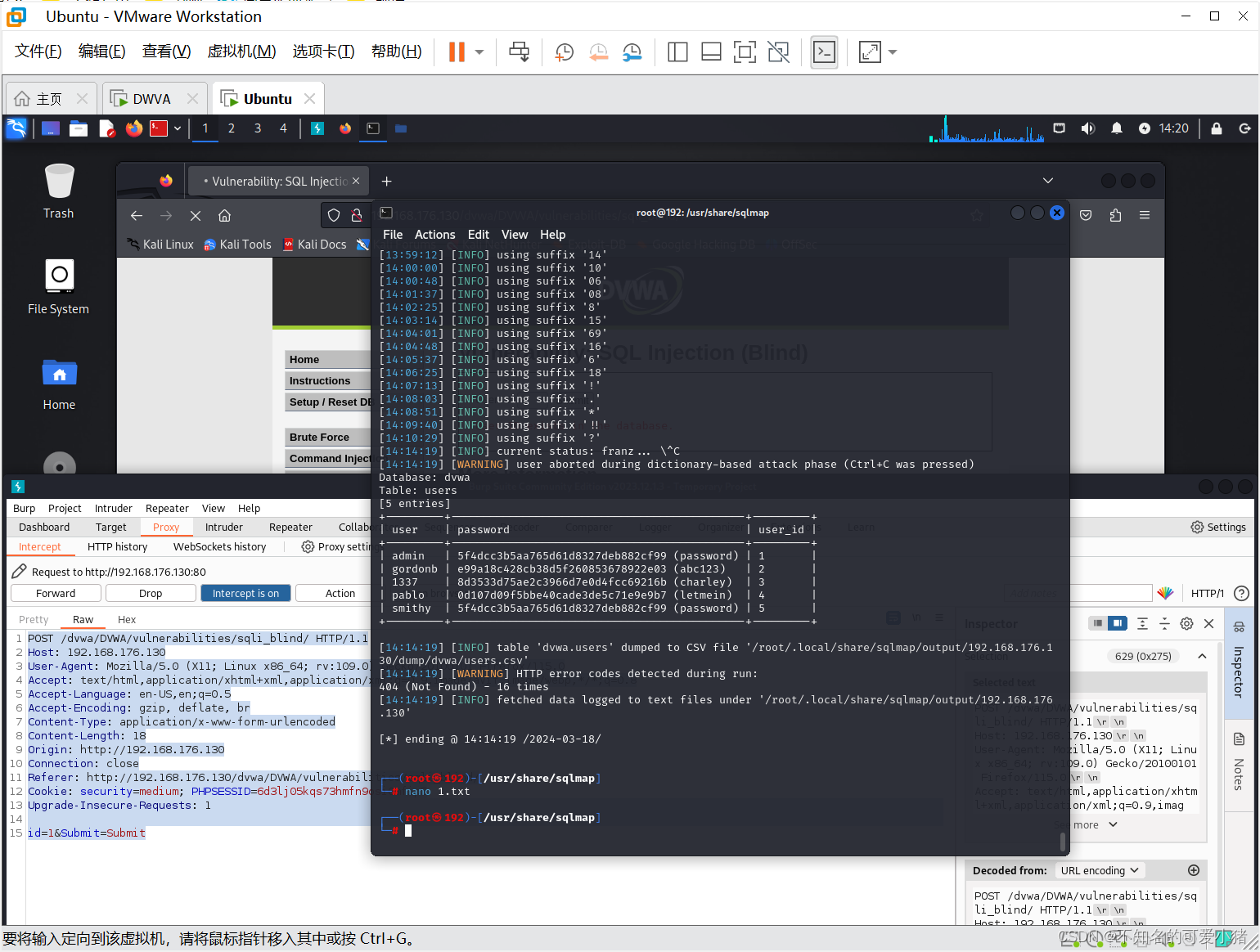Open the notifications bell icon in Kali panel

tap(1116, 128)
